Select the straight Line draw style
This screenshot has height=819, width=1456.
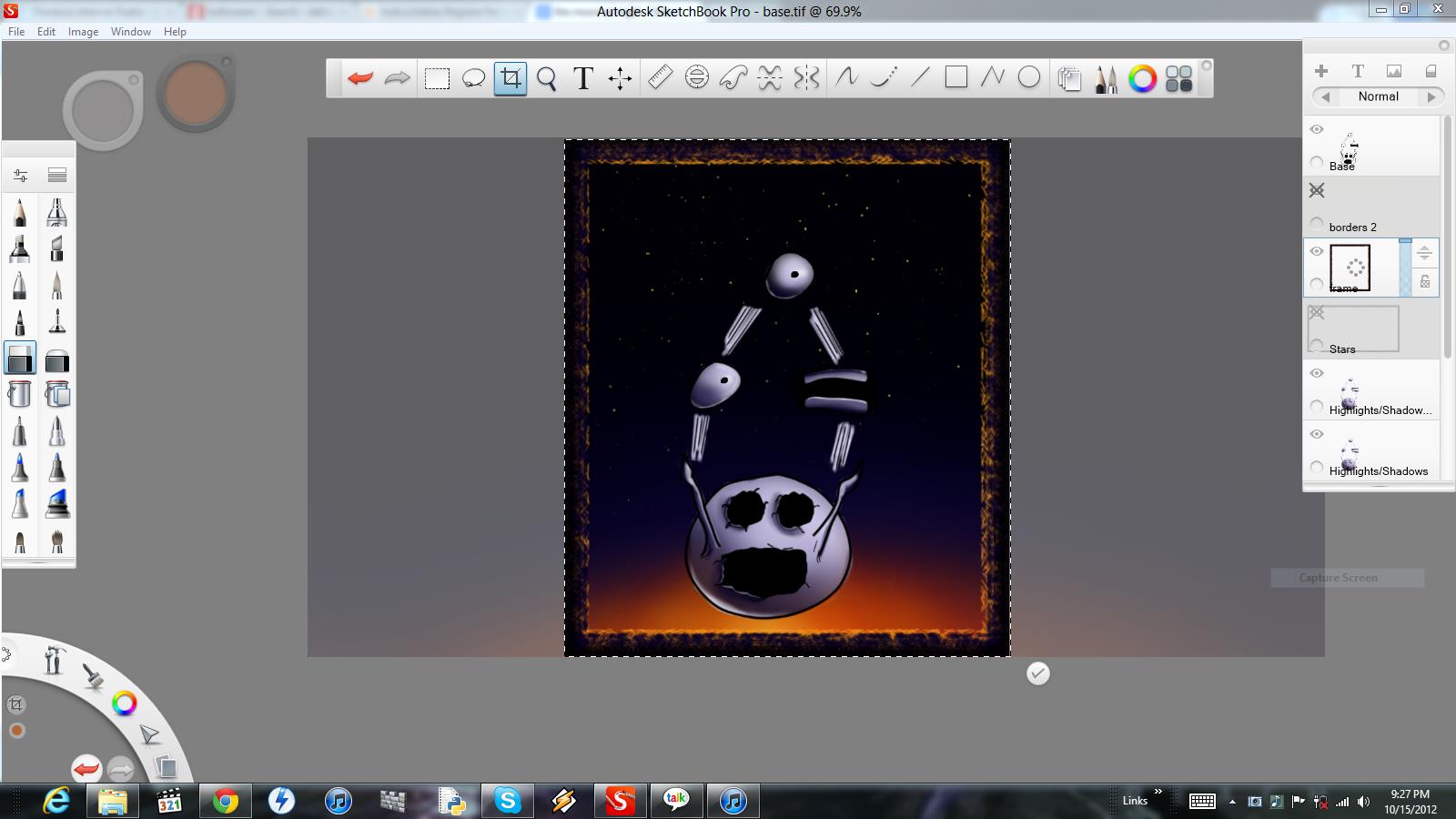click(920, 78)
